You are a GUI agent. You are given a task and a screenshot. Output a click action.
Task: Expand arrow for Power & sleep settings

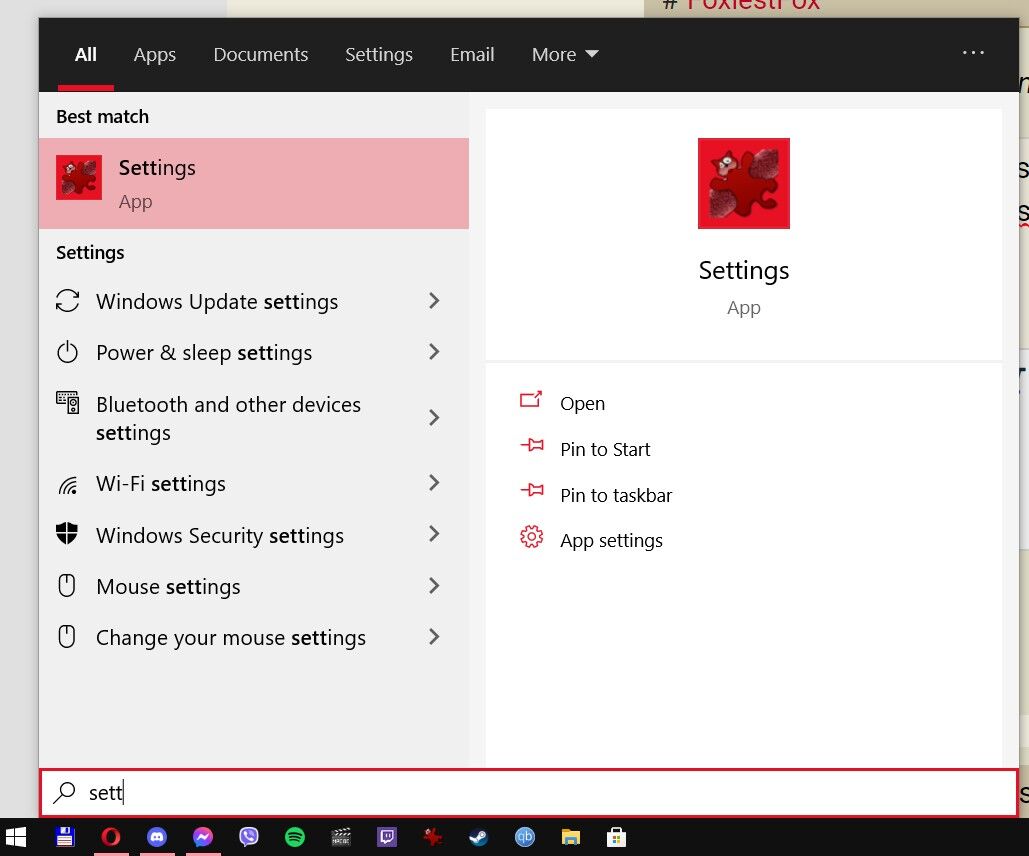(x=434, y=352)
